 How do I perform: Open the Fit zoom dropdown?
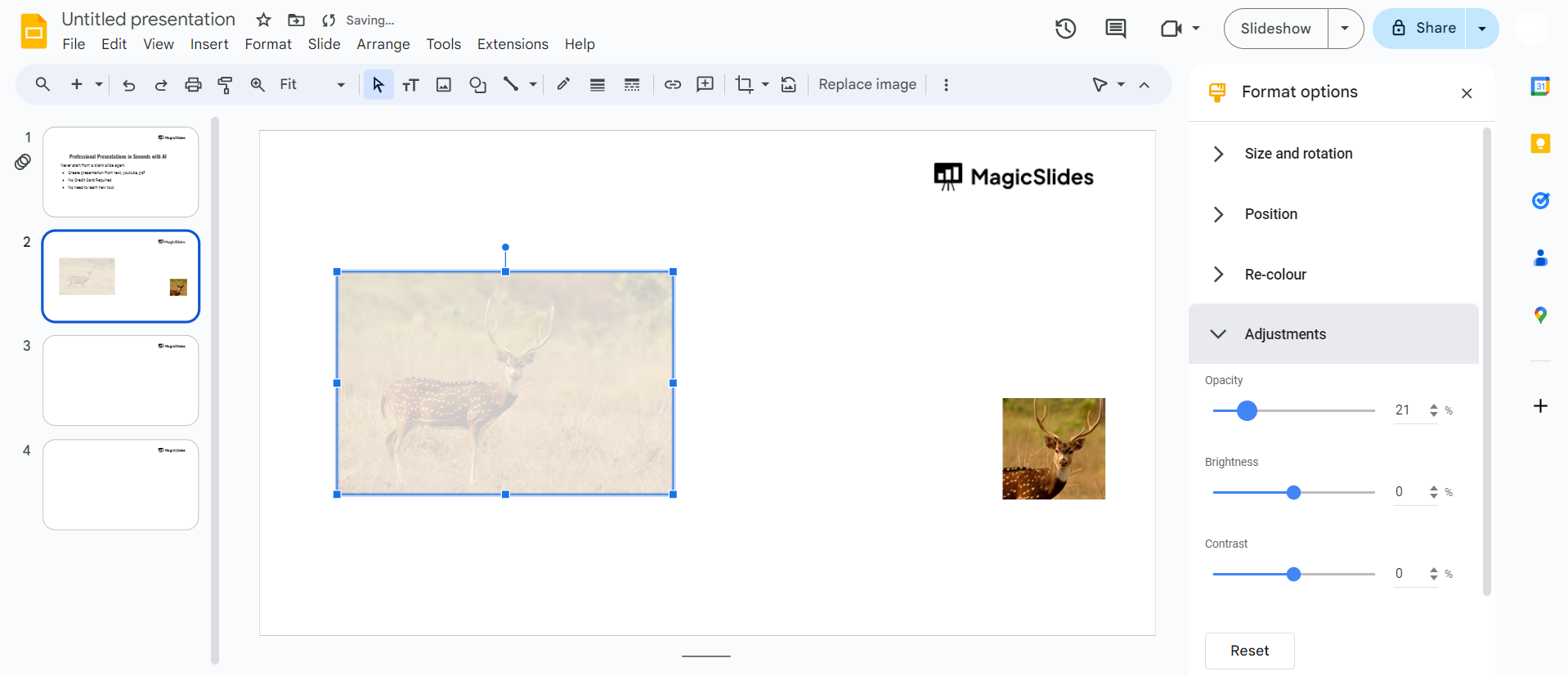pyautogui.click(x=313, y=84)
